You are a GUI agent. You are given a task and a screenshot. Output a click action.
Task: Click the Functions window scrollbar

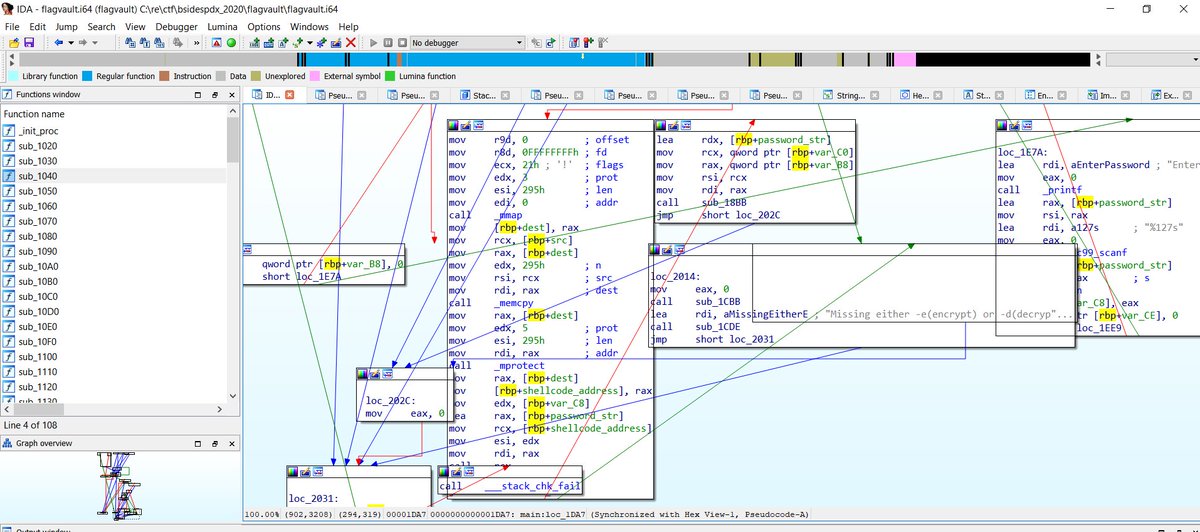click(x=233, y=260)
